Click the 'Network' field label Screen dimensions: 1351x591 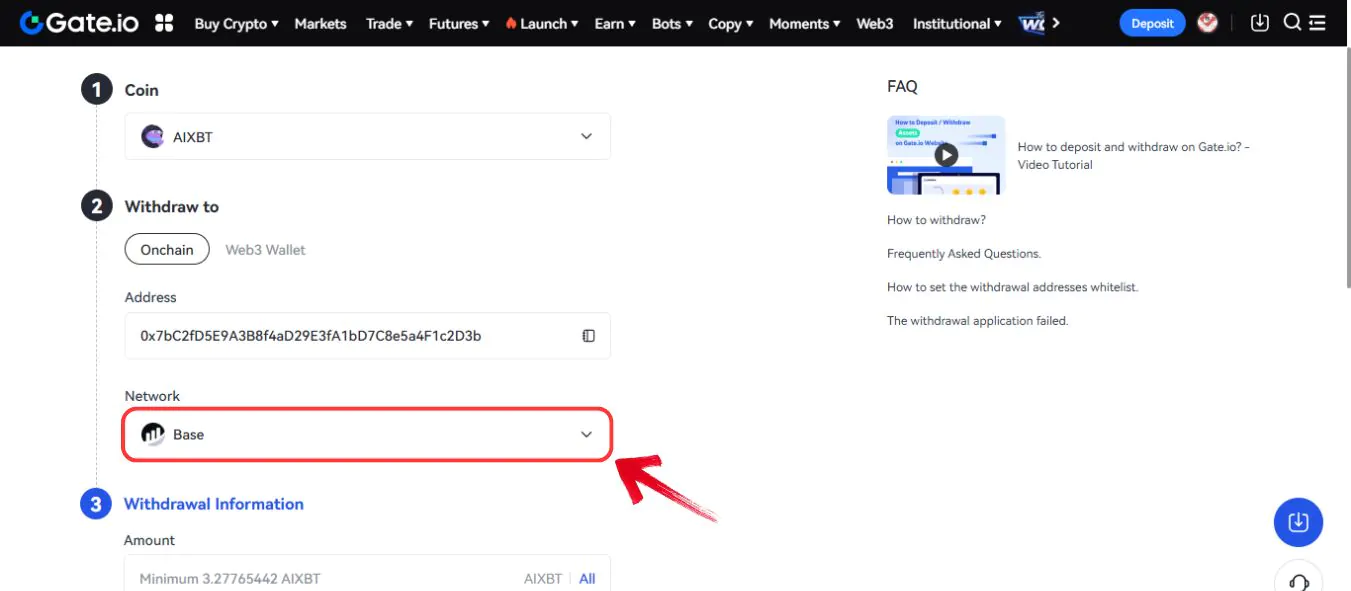pyautogui.click(x=152, y=396)
